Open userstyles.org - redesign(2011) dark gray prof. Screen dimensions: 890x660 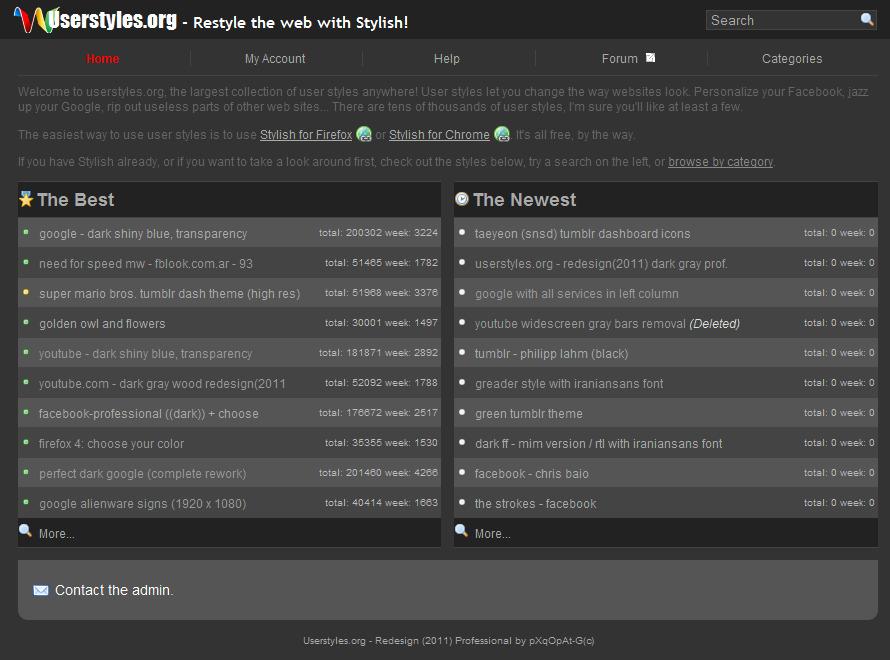click(x=601, y=263)
